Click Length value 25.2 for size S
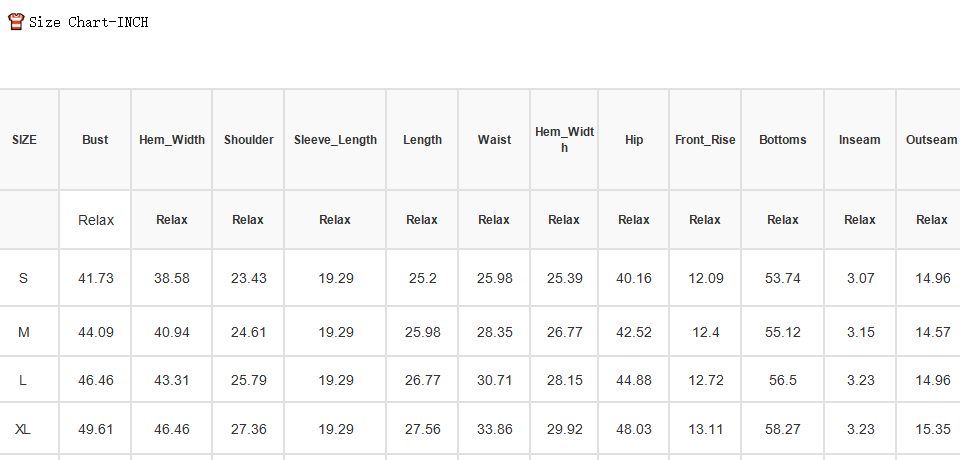 point(422,278)
